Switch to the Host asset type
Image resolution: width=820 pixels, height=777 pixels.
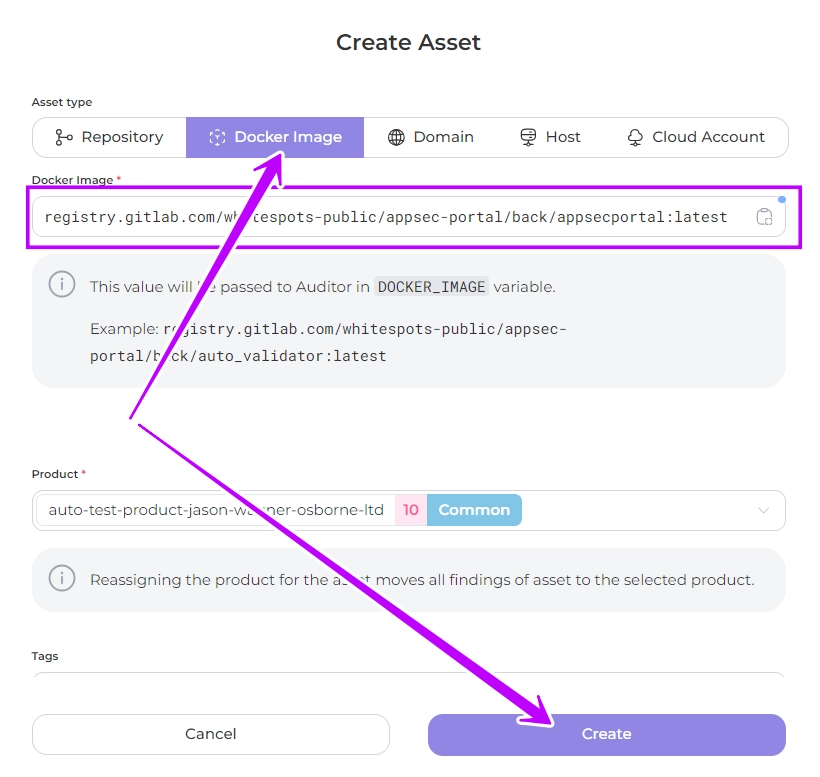(x=551, y=137)
